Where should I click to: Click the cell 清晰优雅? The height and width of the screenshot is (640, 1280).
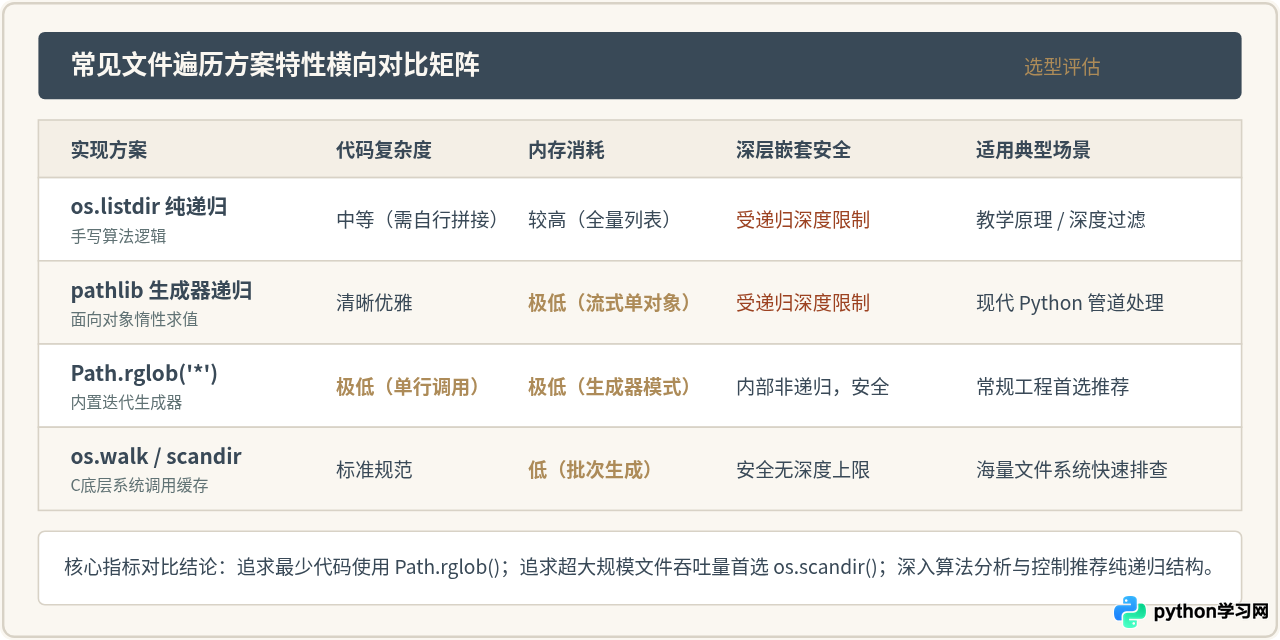374,303
